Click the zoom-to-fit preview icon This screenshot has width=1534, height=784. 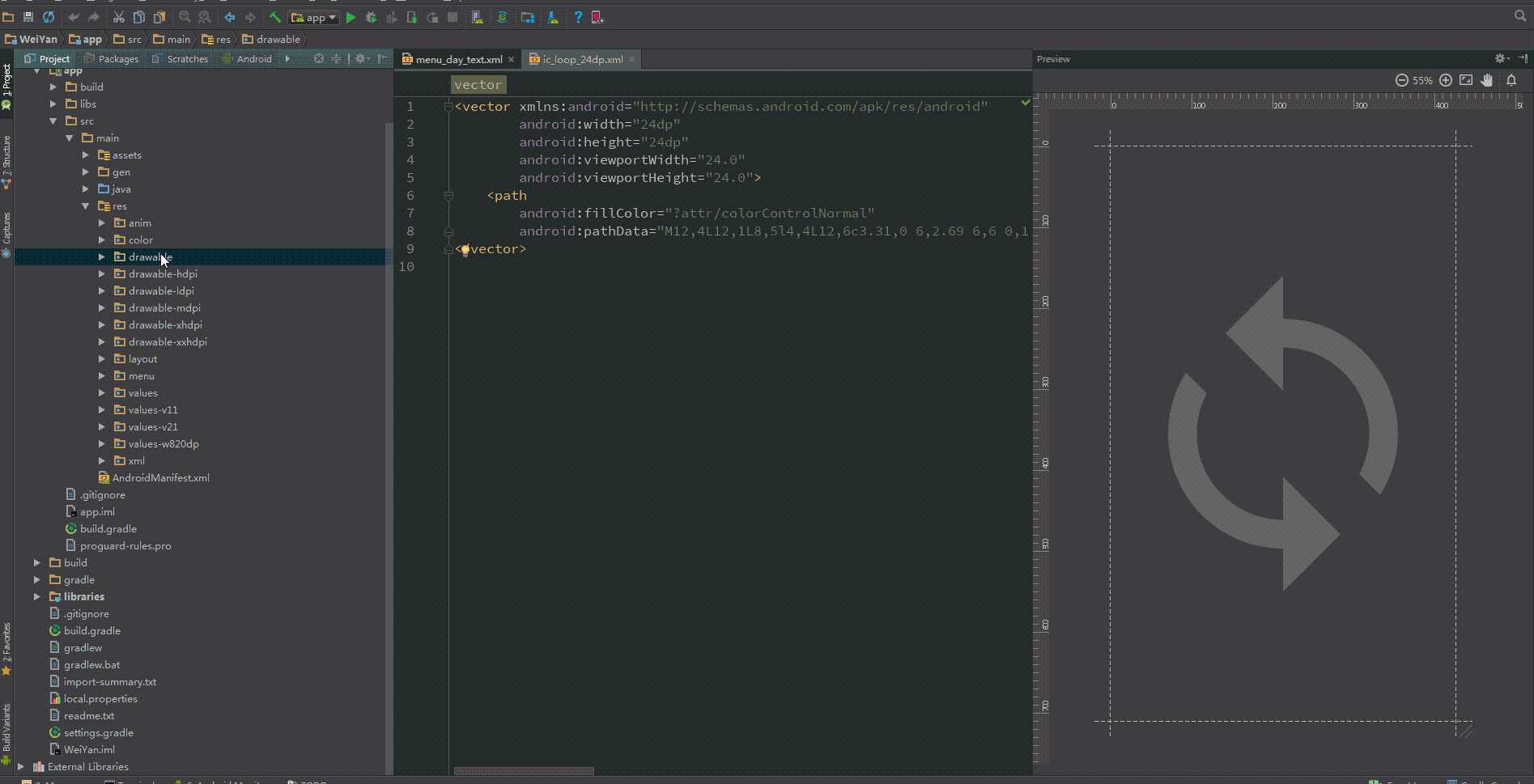(x=1466, y=80)
